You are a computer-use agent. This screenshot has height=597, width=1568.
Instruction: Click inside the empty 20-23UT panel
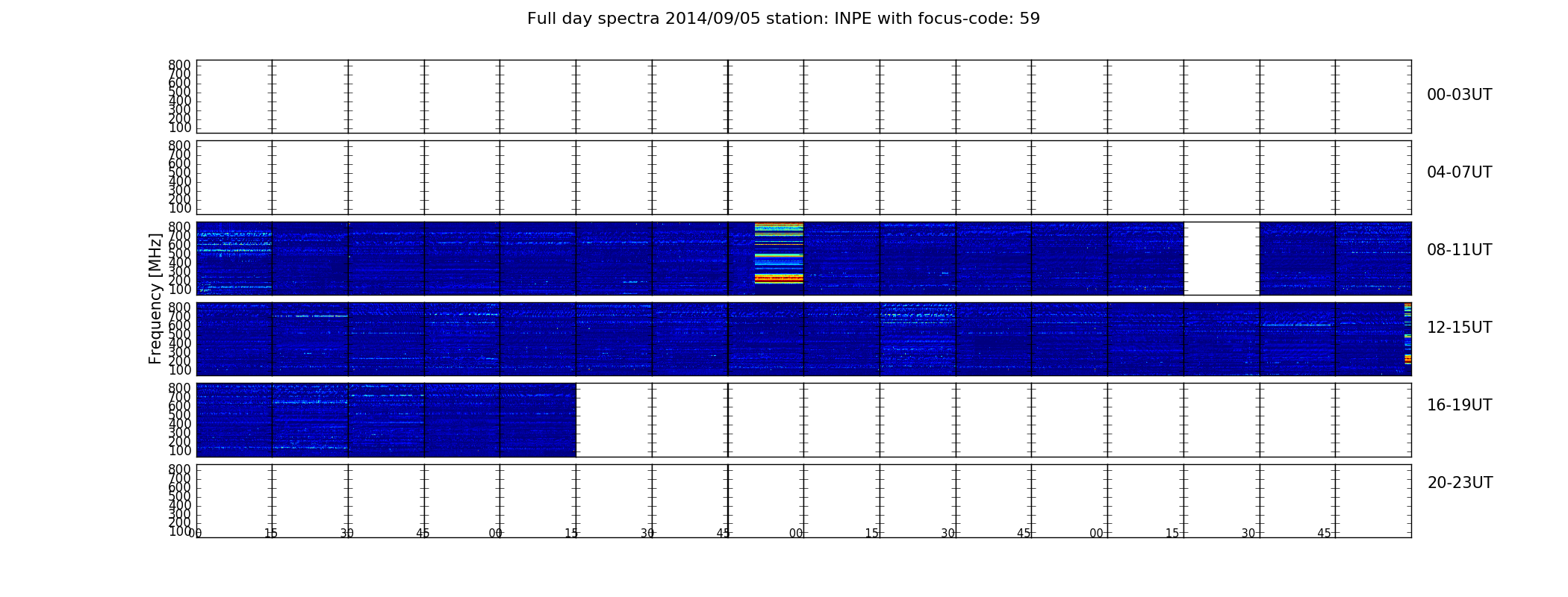(x=803, y=501)
